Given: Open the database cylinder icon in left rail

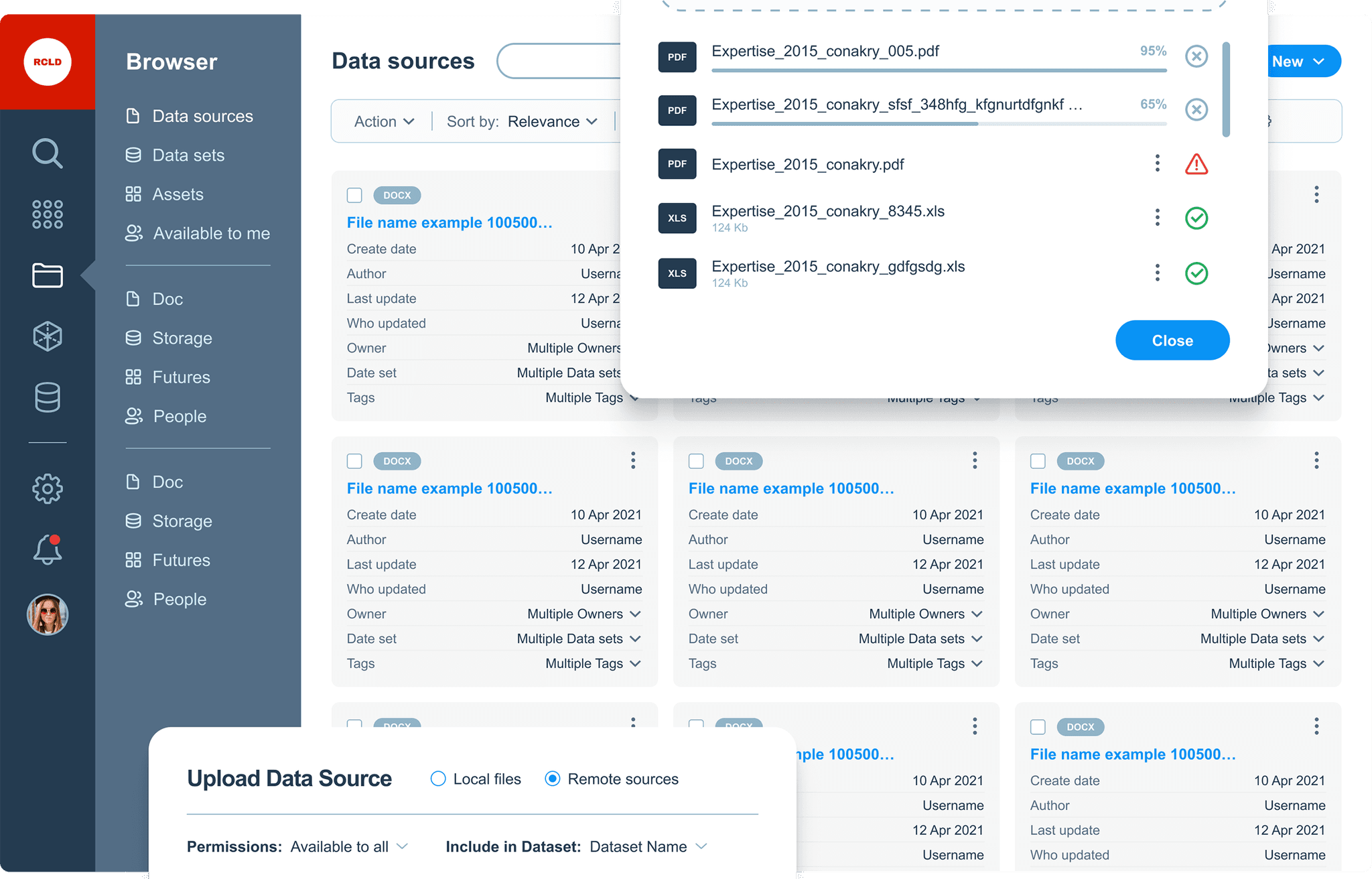Looking at the screenshot, I should point(47,397).
